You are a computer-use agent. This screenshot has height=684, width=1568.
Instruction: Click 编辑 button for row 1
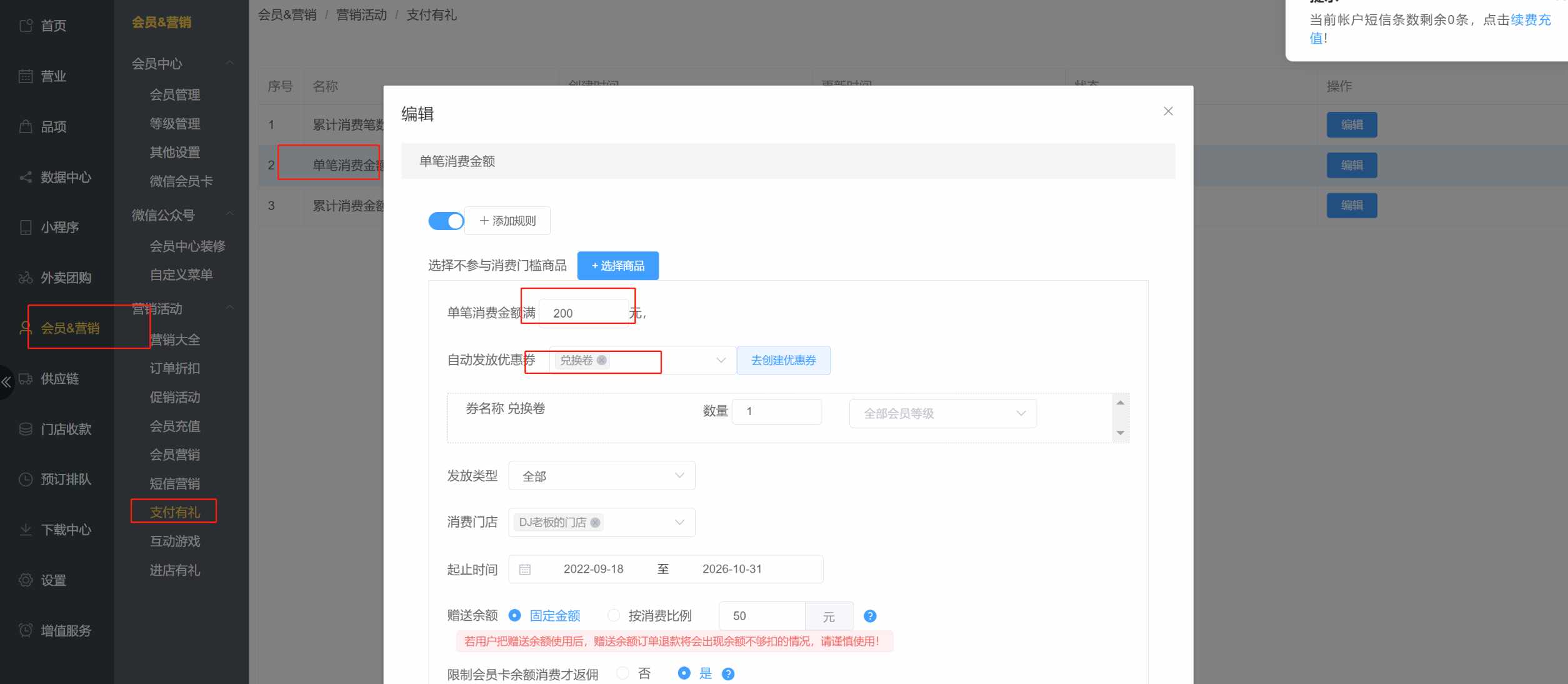coord(1352,124)
